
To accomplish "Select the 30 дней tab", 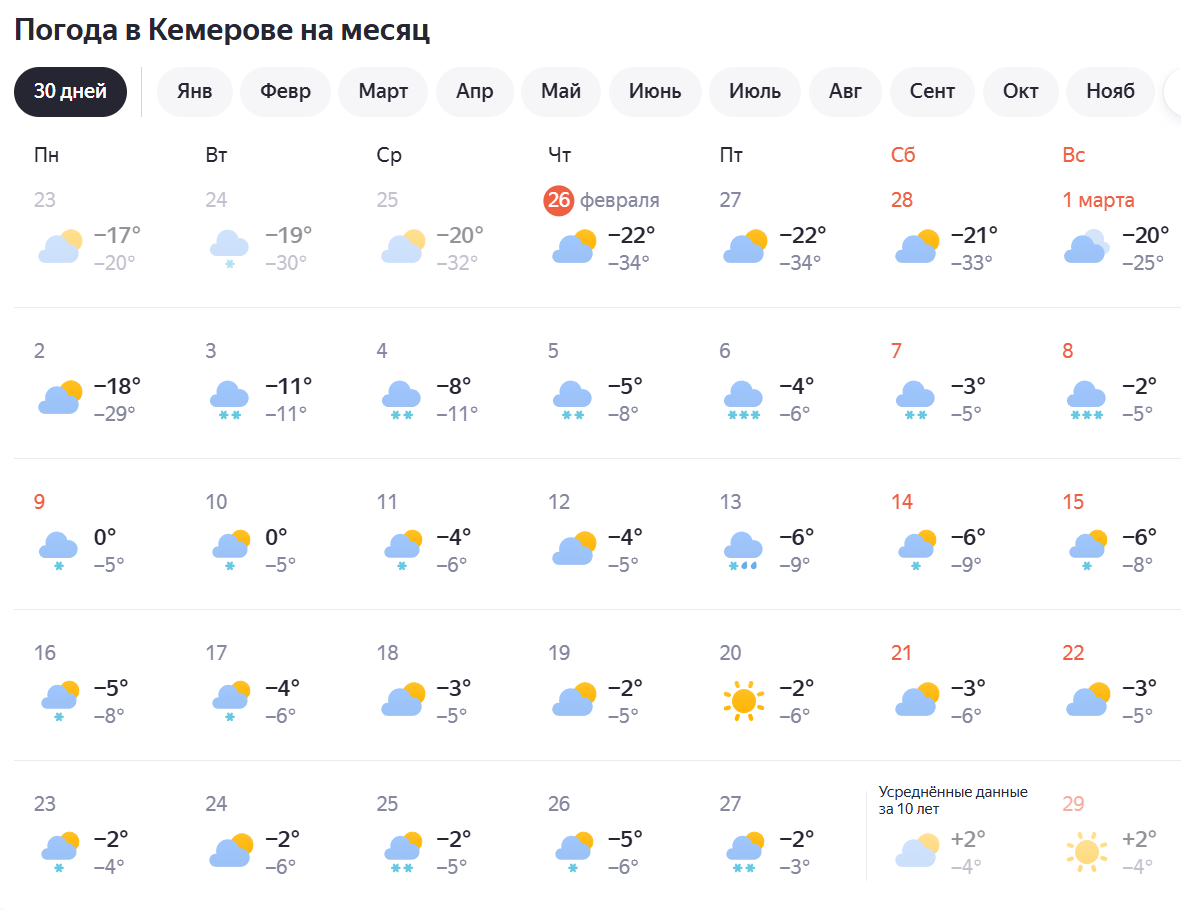I will pyautogui.click(x=70, y=92).
